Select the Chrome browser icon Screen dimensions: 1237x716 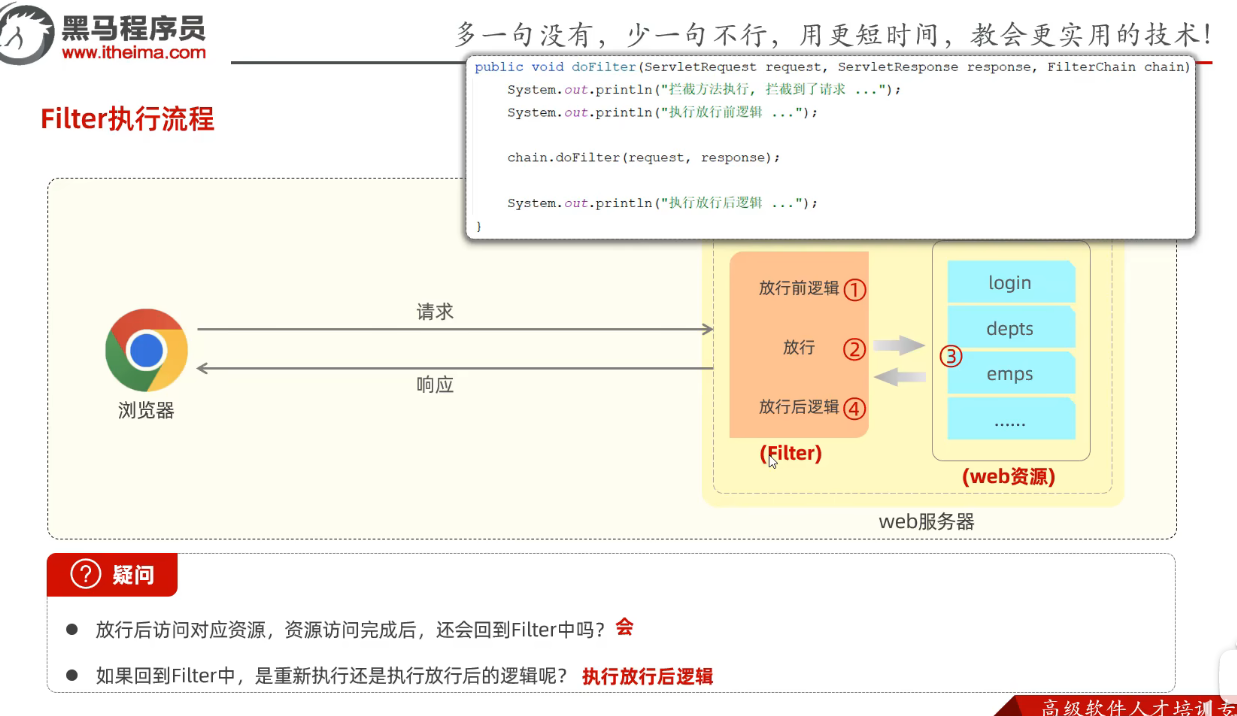(x=145, y=350)
